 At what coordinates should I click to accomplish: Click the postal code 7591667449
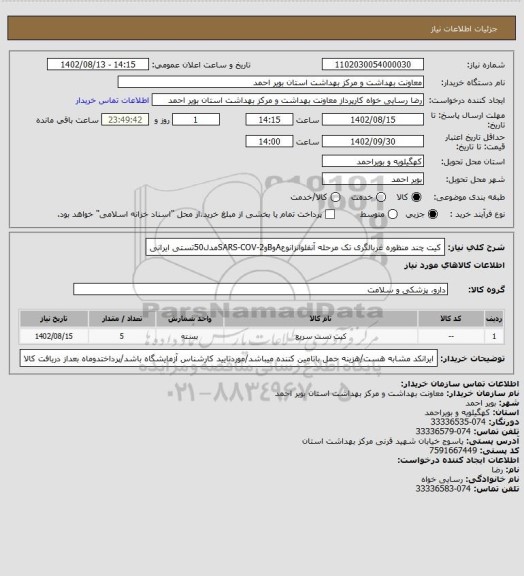click(453, 450)
